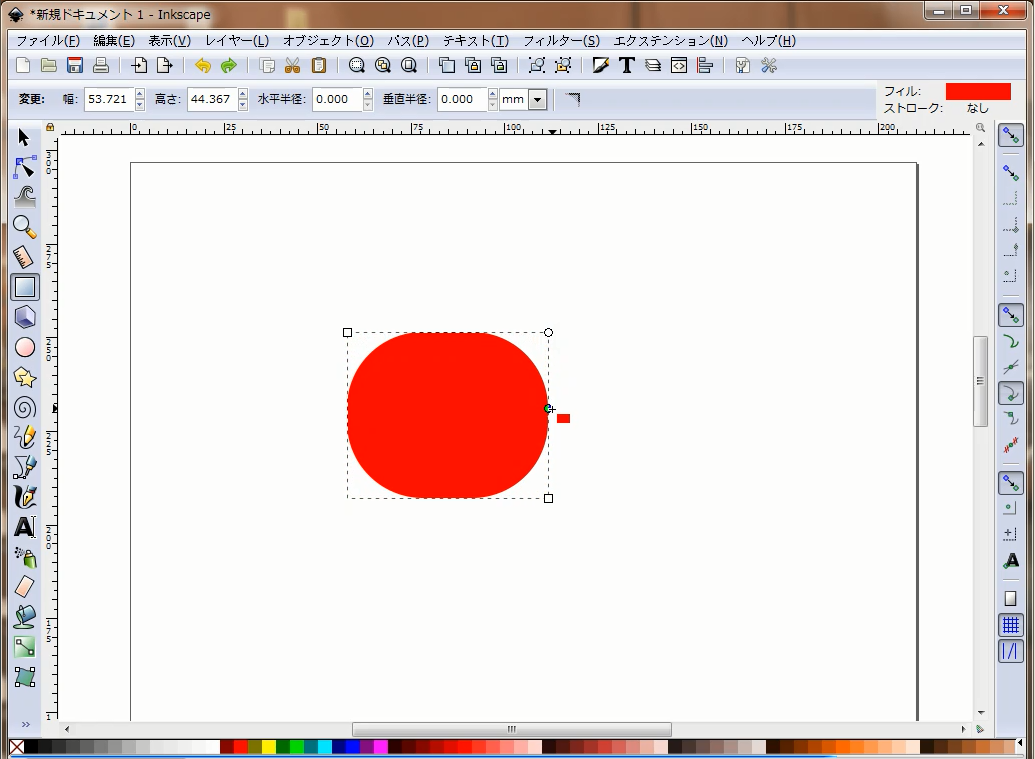Select the Zoom magnifier tool
This screenshot has height=759, width=1035.
[x=24, y=227]
